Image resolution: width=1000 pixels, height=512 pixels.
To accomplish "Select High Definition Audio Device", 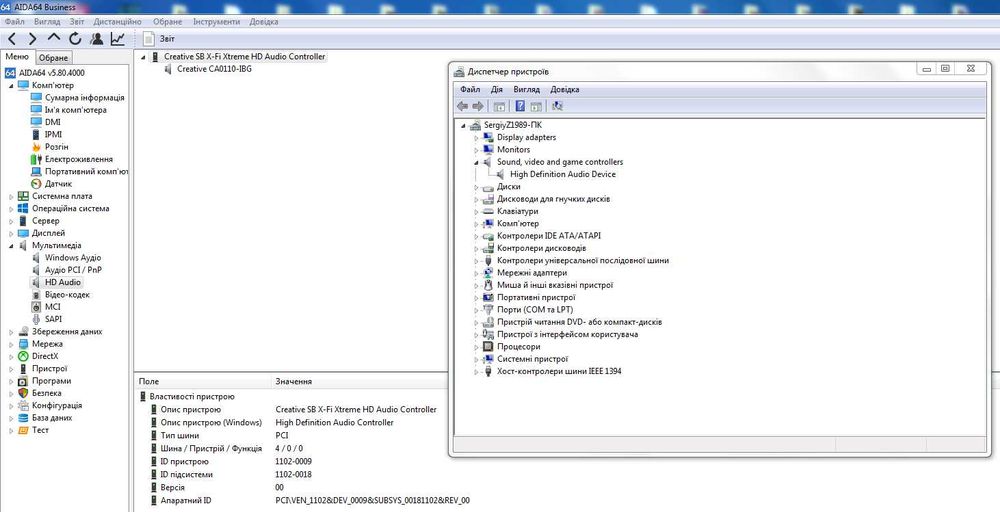I will 562,174.
